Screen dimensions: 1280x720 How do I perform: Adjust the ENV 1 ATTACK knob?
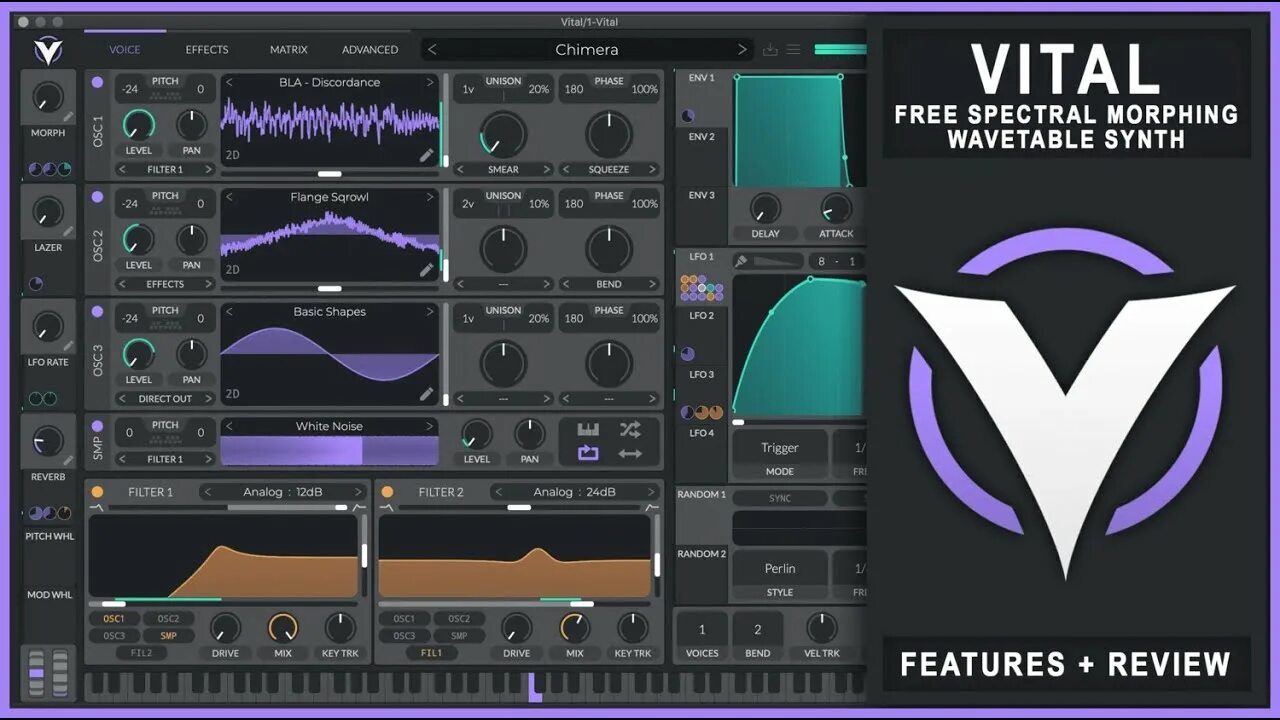coord(836,208)
